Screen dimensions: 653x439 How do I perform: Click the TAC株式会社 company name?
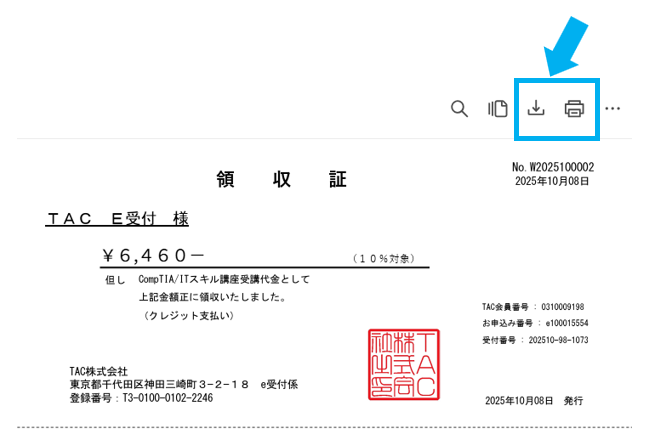tap(99, 371)
